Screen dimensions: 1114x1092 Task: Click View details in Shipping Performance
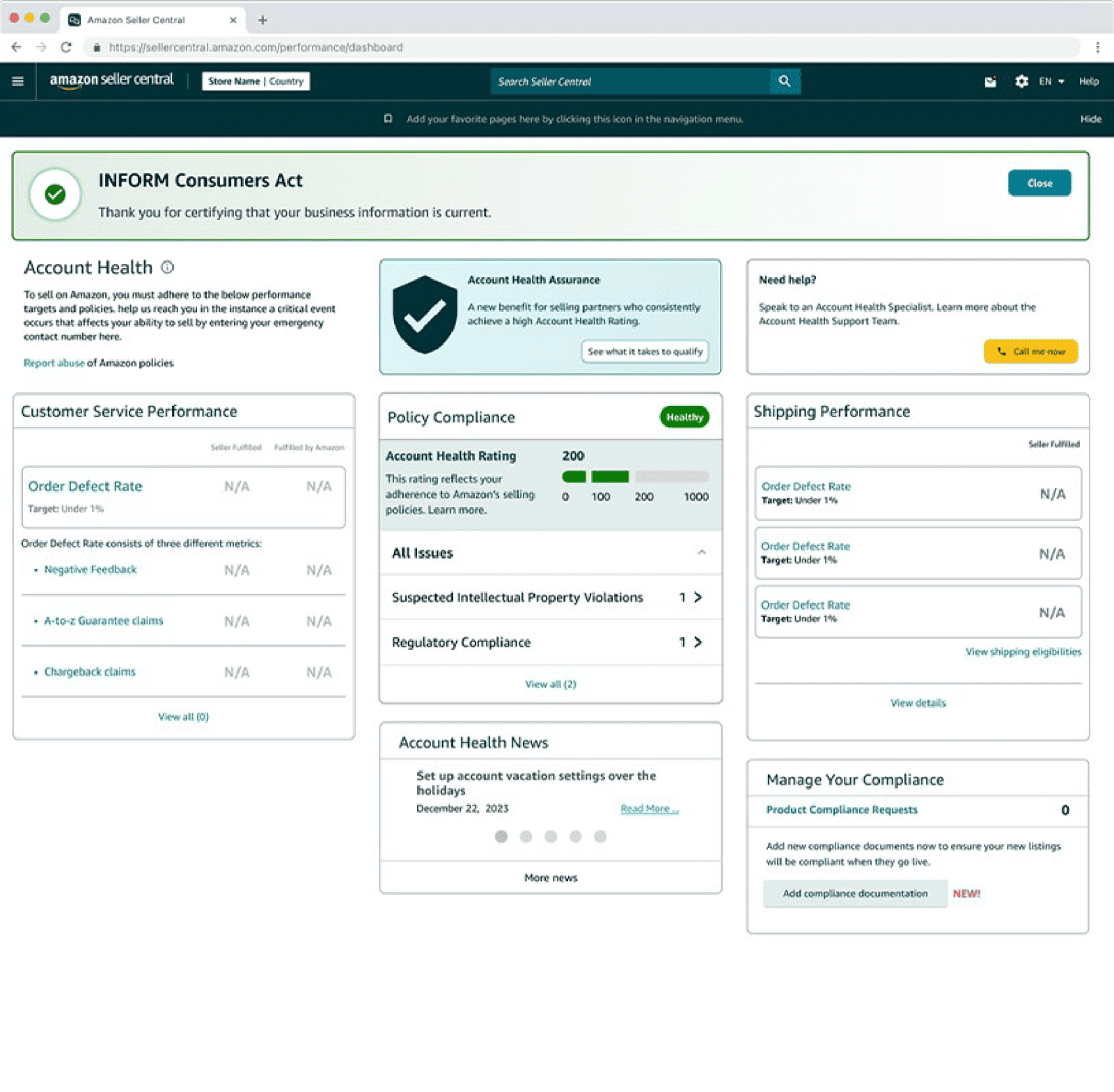click(918, 703)
